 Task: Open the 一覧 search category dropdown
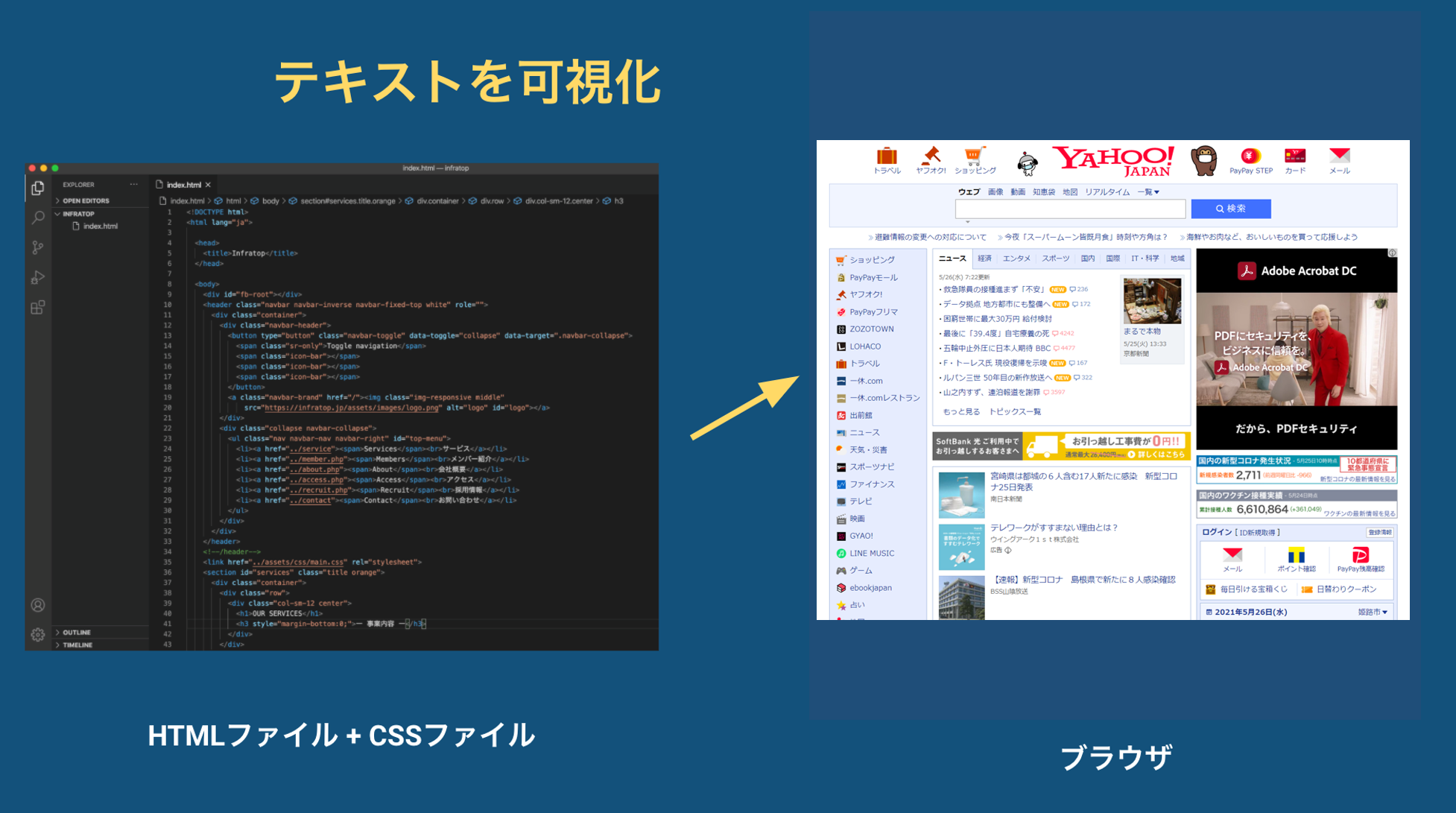[1147, 192]
